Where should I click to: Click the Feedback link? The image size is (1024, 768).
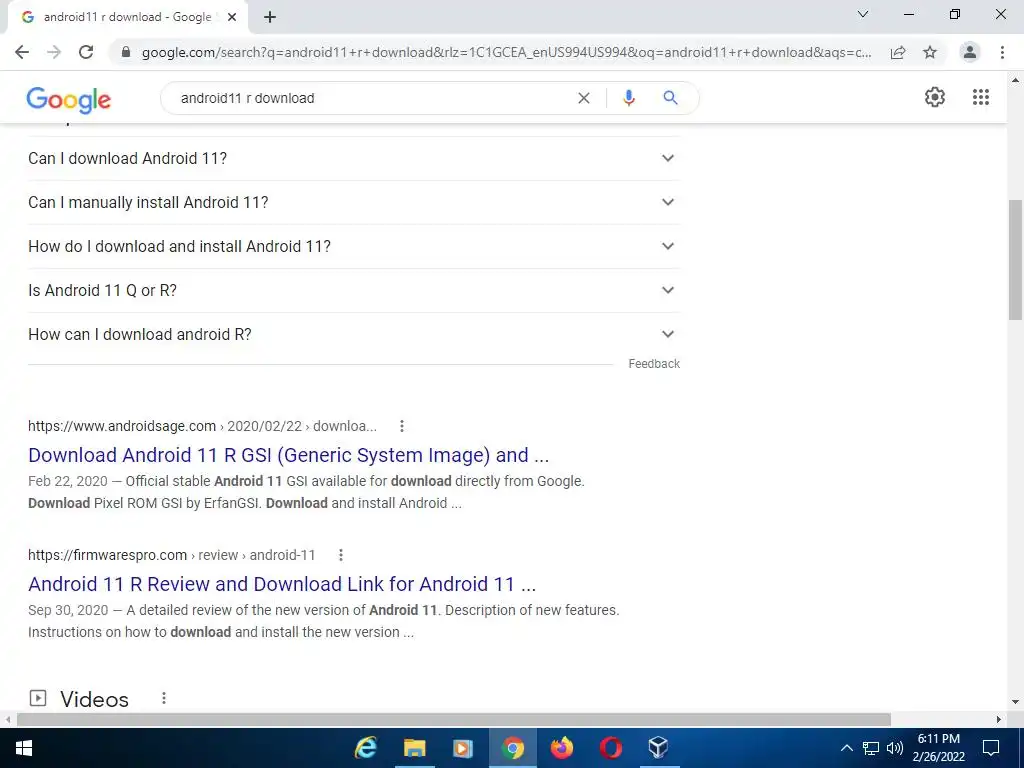[x=654, y=364]
